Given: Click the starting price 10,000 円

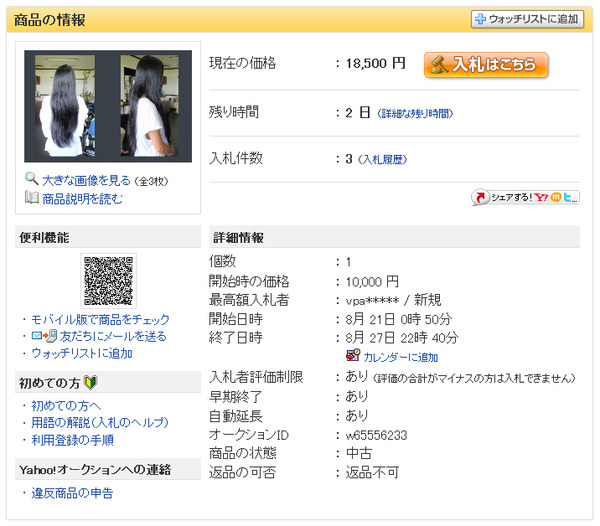Looking at the screenshot, I should pos(372,282).
